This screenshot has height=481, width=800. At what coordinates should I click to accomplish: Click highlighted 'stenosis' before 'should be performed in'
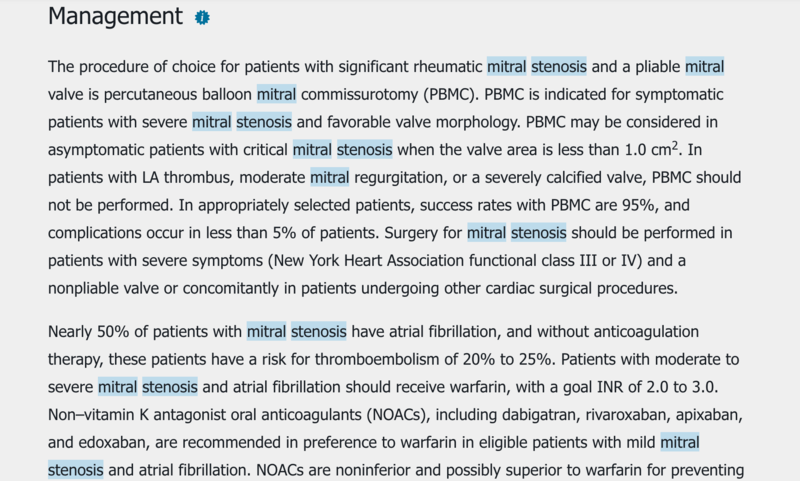539,233
